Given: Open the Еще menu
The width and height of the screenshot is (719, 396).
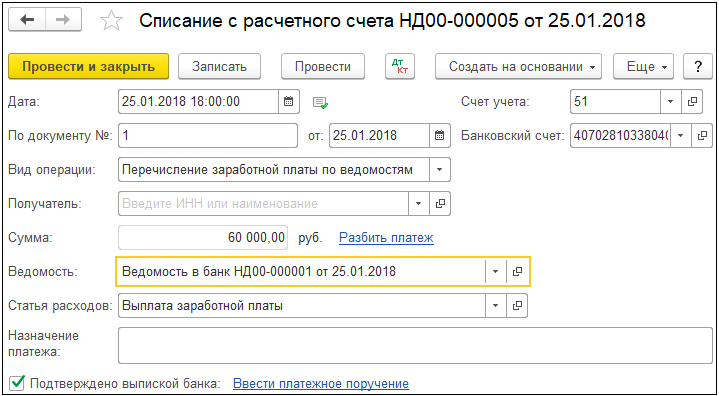Looking at the screenshot, I should [x=643, y=66].
